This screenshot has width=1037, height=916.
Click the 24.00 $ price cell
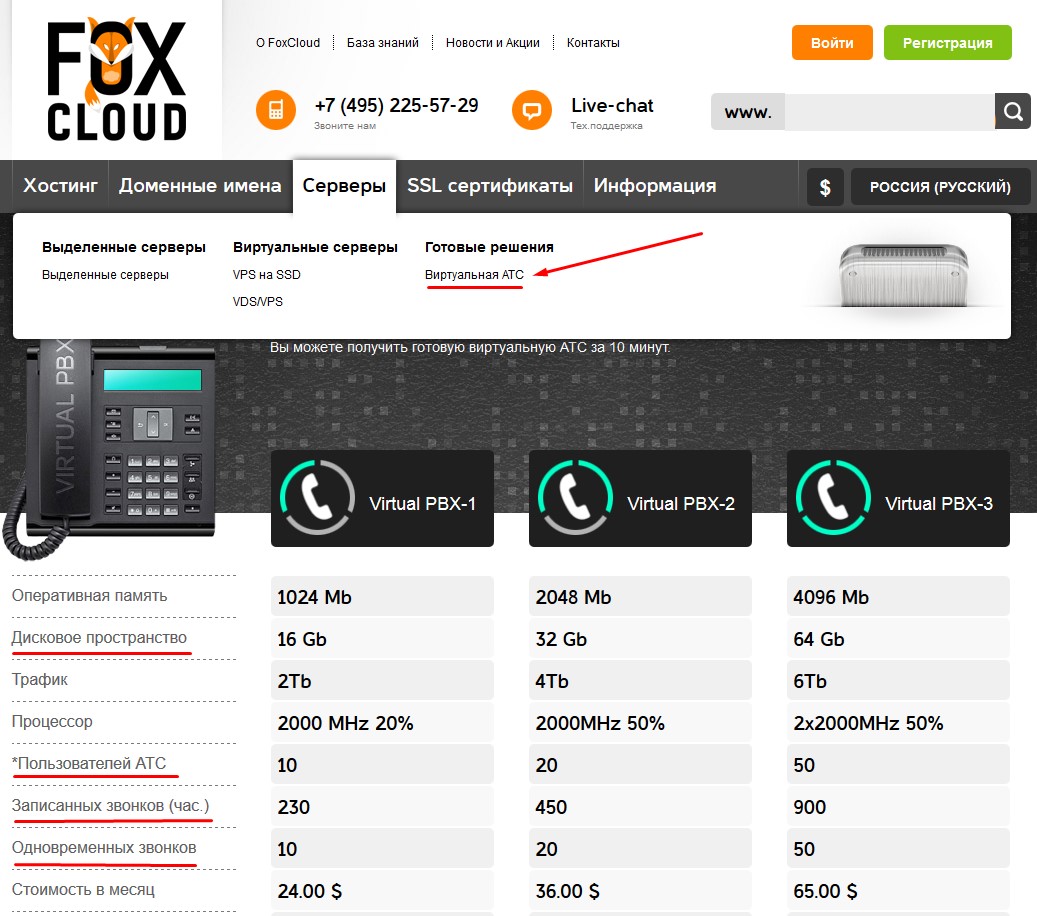(x=382, y=891)
